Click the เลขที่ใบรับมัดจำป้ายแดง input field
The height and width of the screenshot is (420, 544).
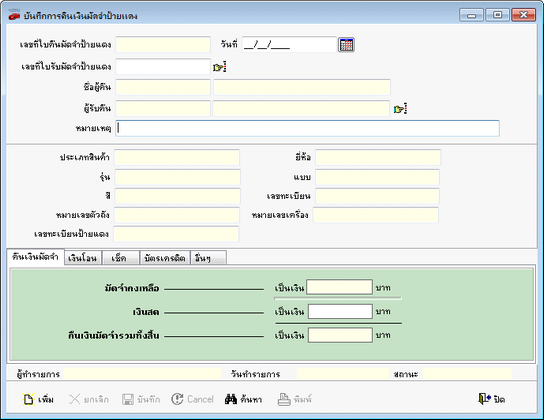click(x=163, y=67)
